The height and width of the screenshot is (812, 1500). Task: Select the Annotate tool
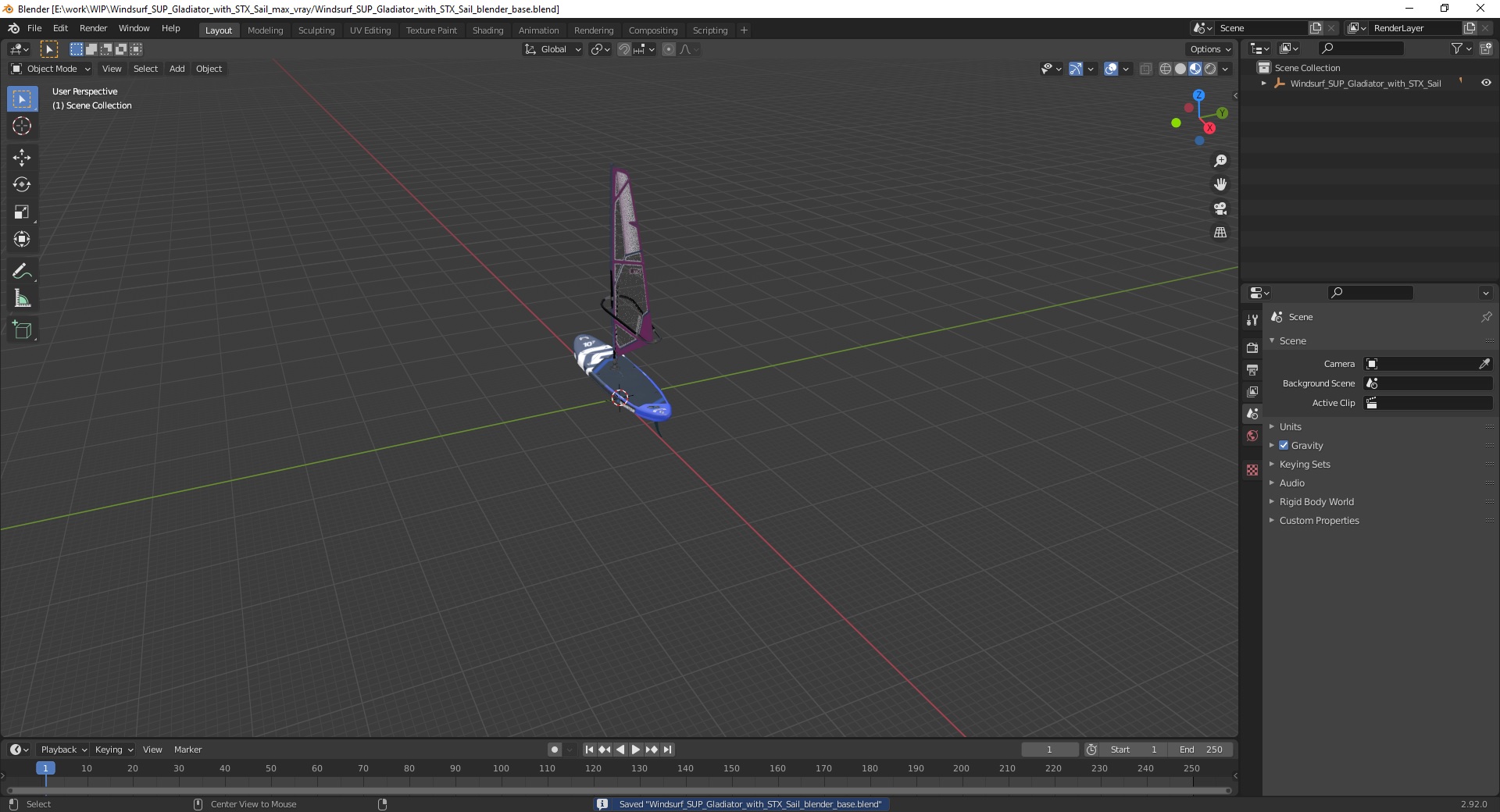click(22, 272)
